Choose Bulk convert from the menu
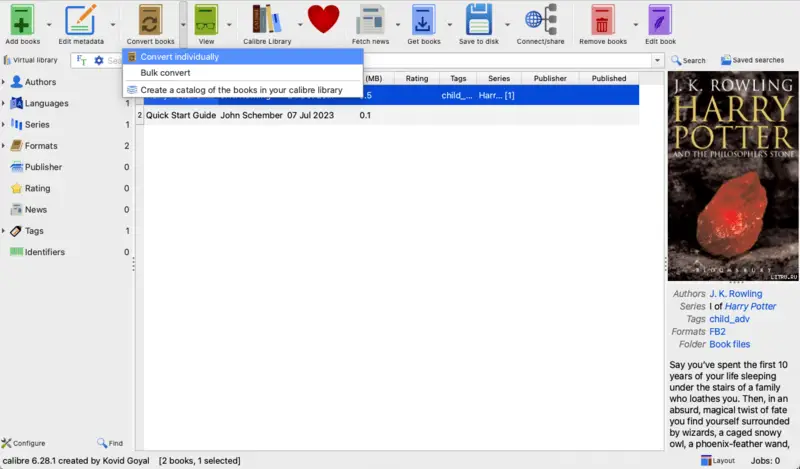The height and width of the screenshot is (469, 800). coord(243,73)
